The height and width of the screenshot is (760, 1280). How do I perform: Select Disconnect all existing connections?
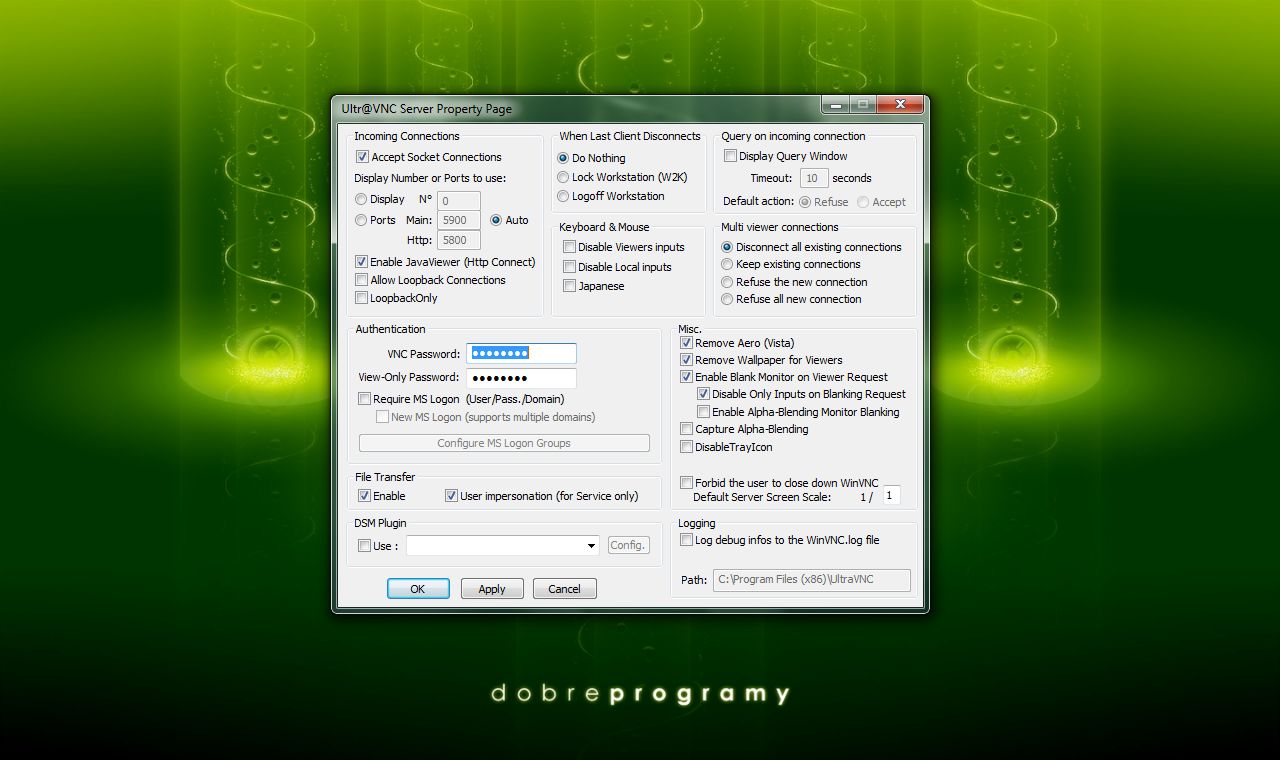[727, 247]
